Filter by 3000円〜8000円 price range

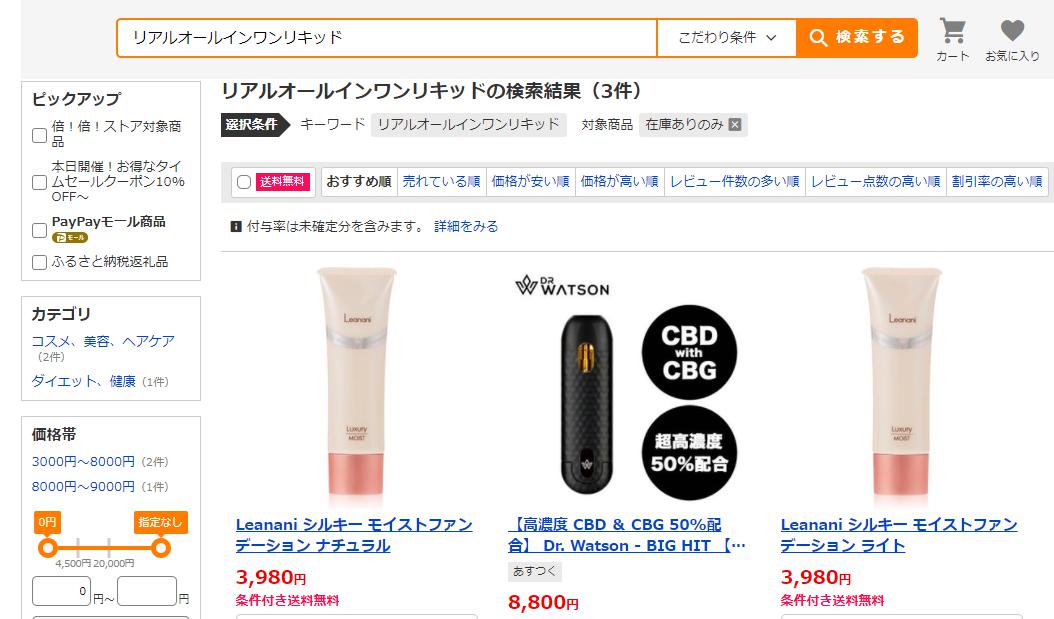tap(83, 462)
